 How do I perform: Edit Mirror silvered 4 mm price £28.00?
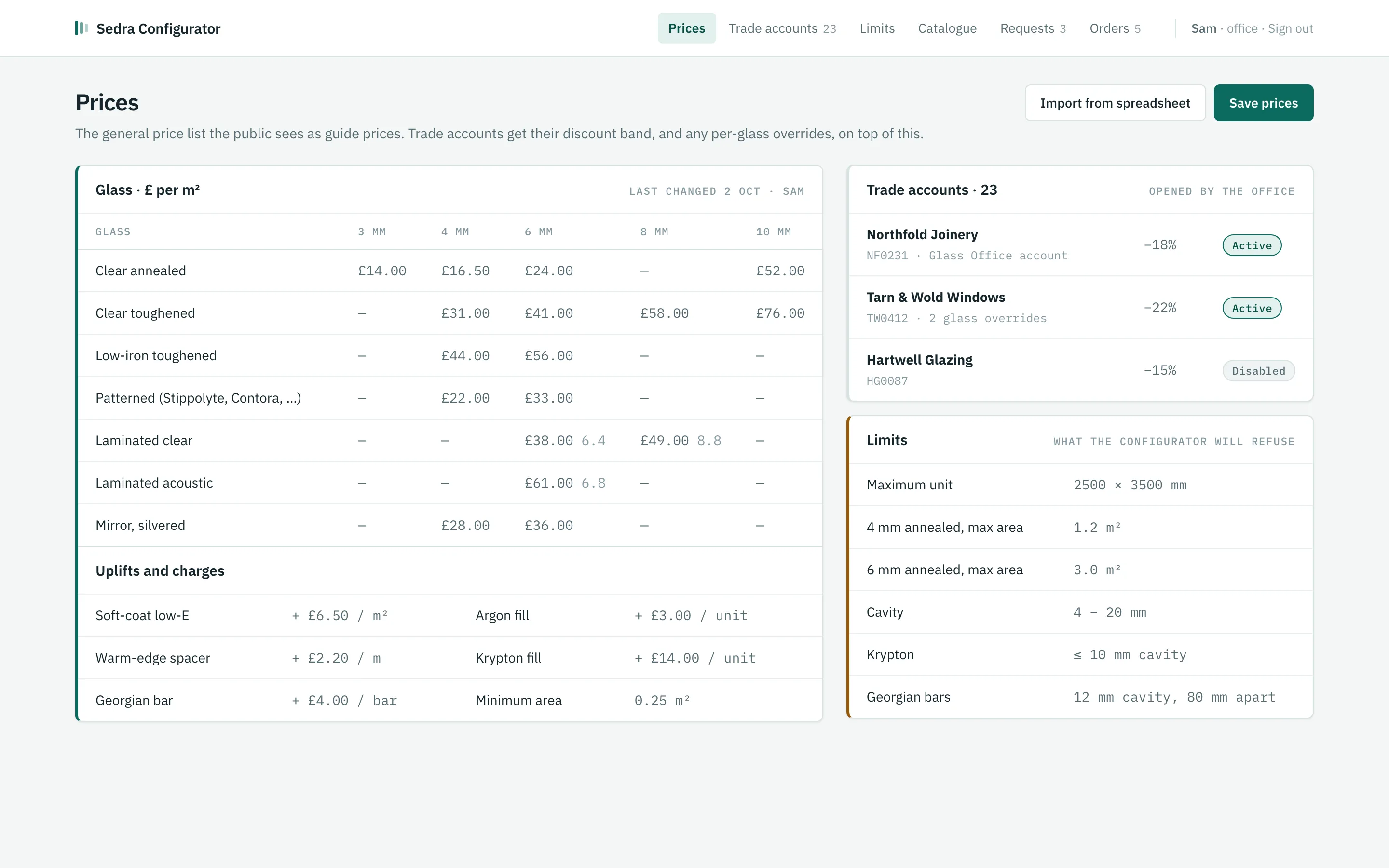465,526
